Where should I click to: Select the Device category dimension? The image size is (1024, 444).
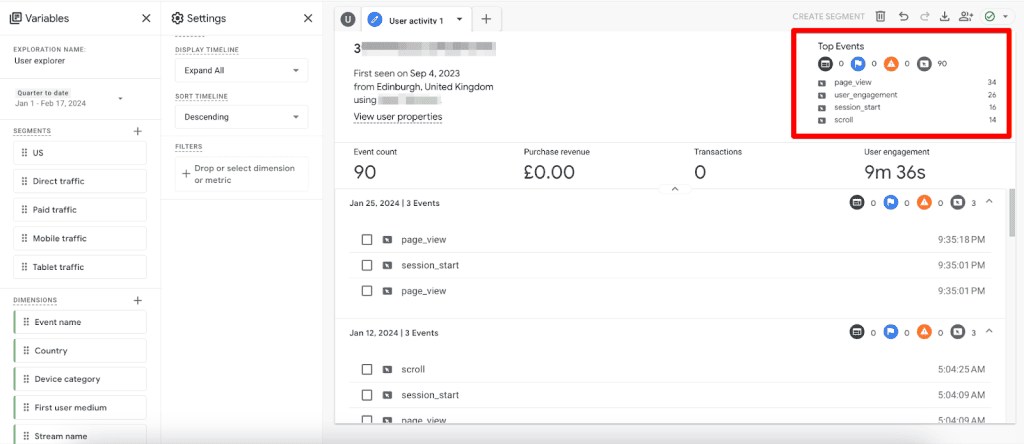80,379
